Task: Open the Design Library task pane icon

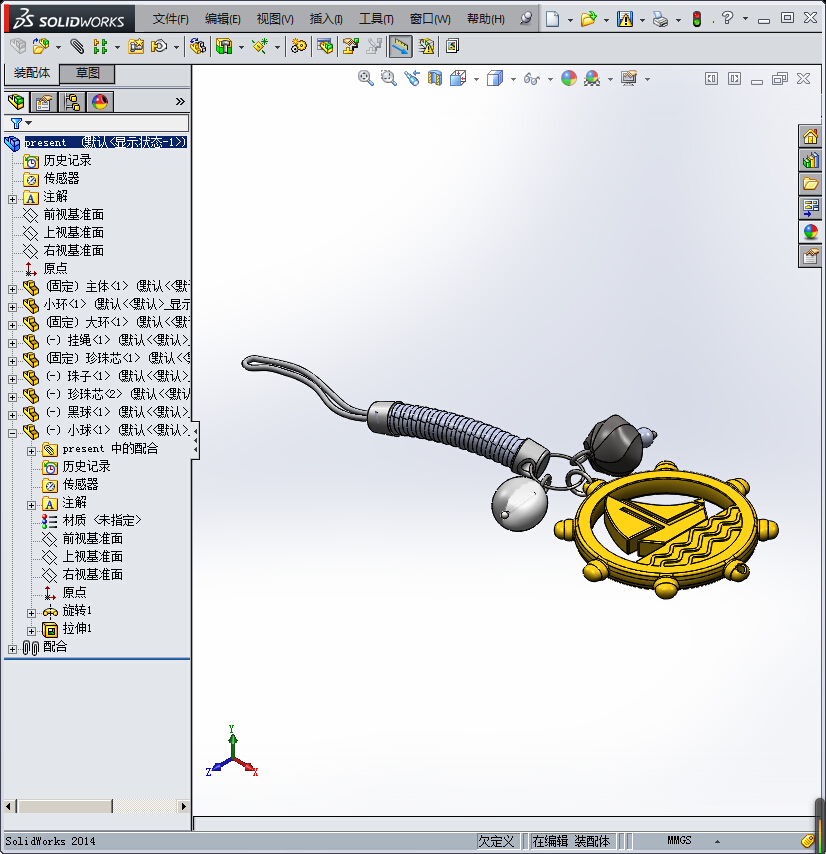Action: click(811, 160)
